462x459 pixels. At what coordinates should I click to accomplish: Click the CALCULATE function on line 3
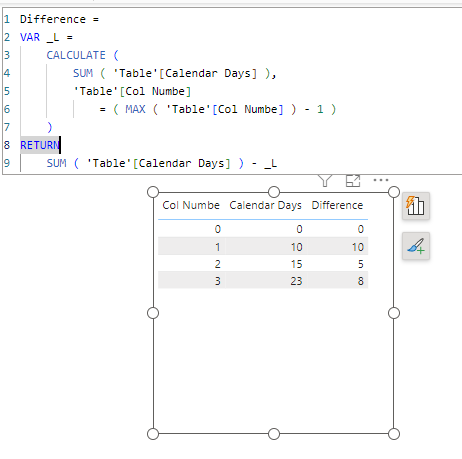(76, 55)
